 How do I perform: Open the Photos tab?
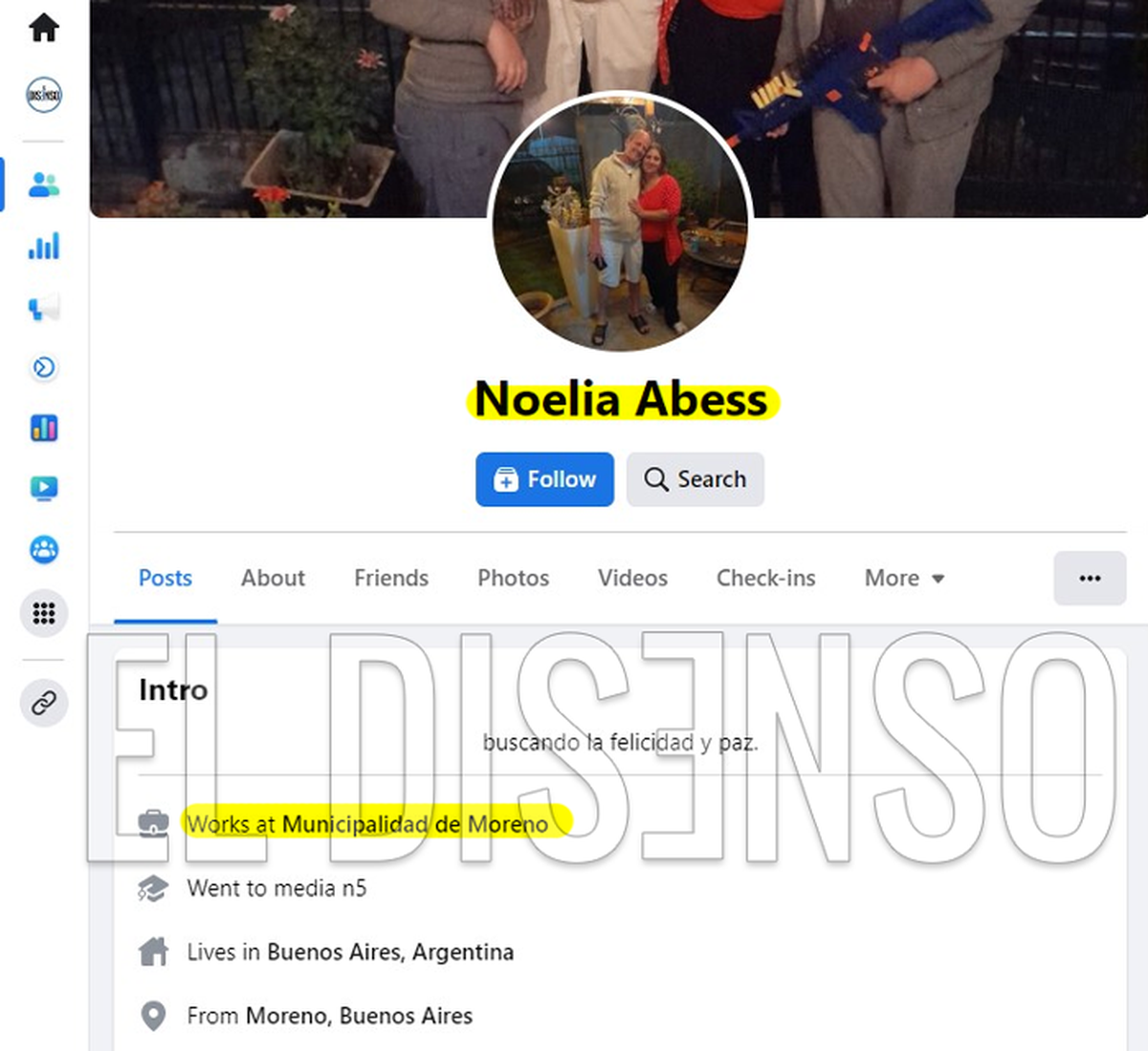click(x=514, y=578)
